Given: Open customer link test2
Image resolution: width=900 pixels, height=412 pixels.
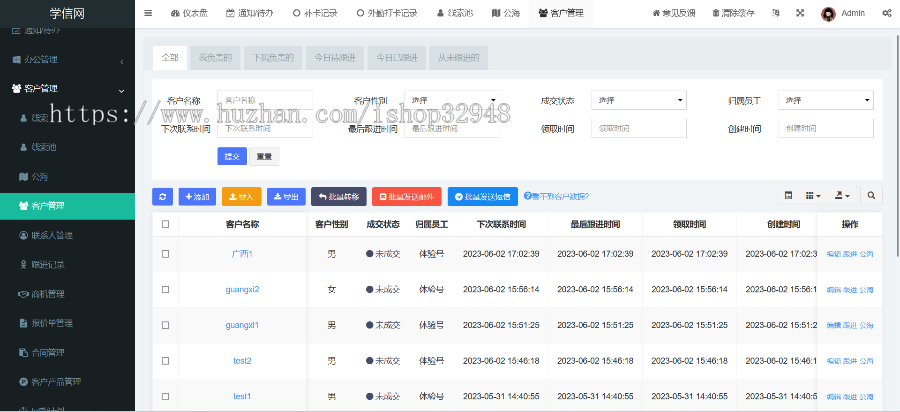Looking at the screenshot, I should tap(242, 360).
